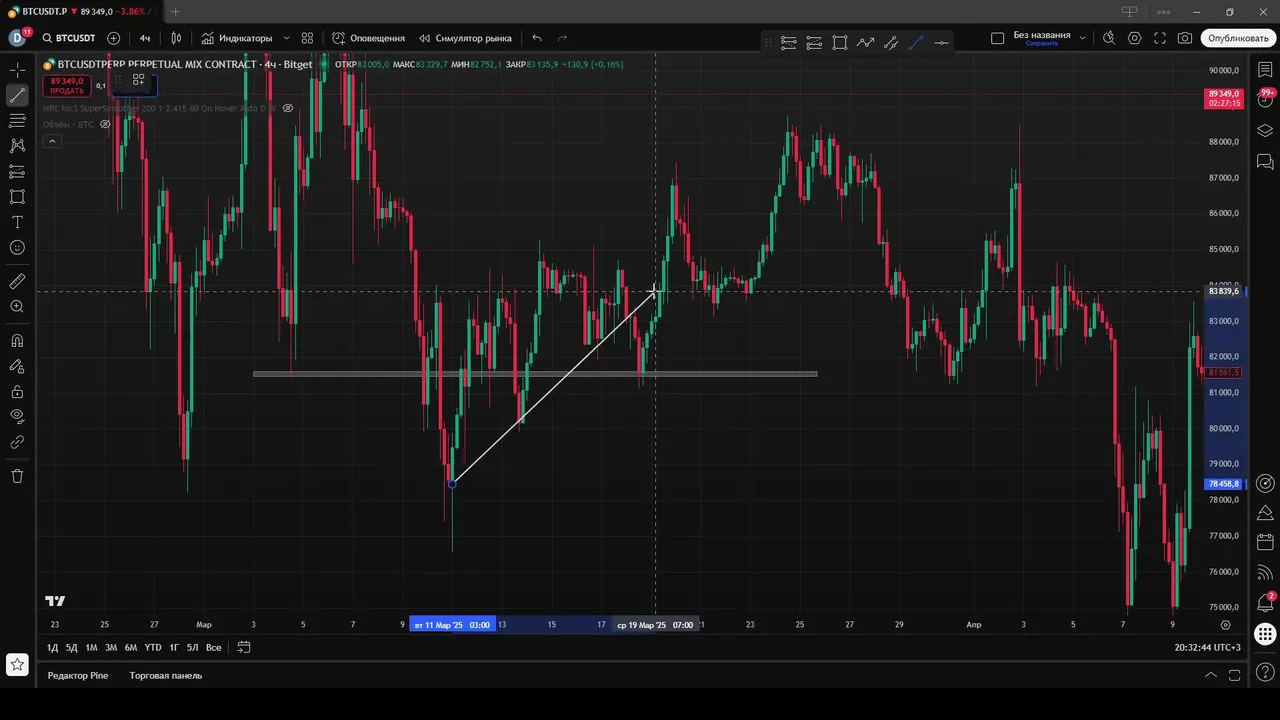Open the text annotation tool

coord(17,222)
